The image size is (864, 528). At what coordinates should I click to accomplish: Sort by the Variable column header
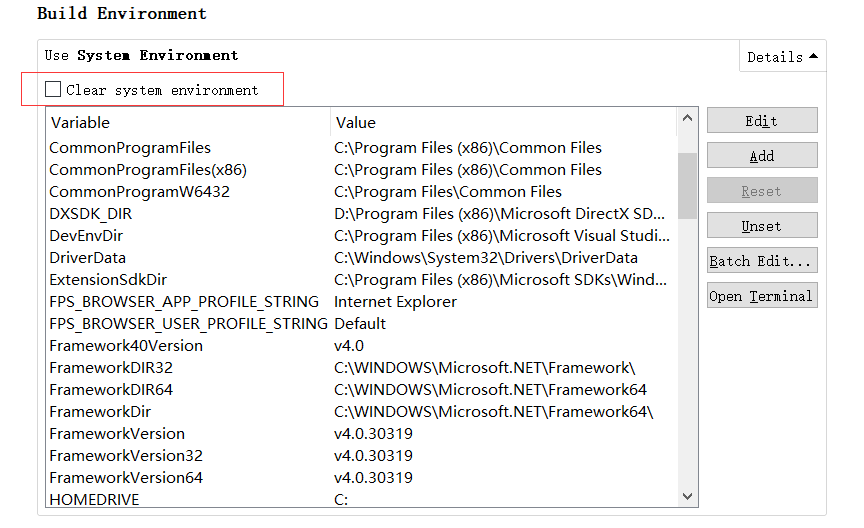(188, 122)
